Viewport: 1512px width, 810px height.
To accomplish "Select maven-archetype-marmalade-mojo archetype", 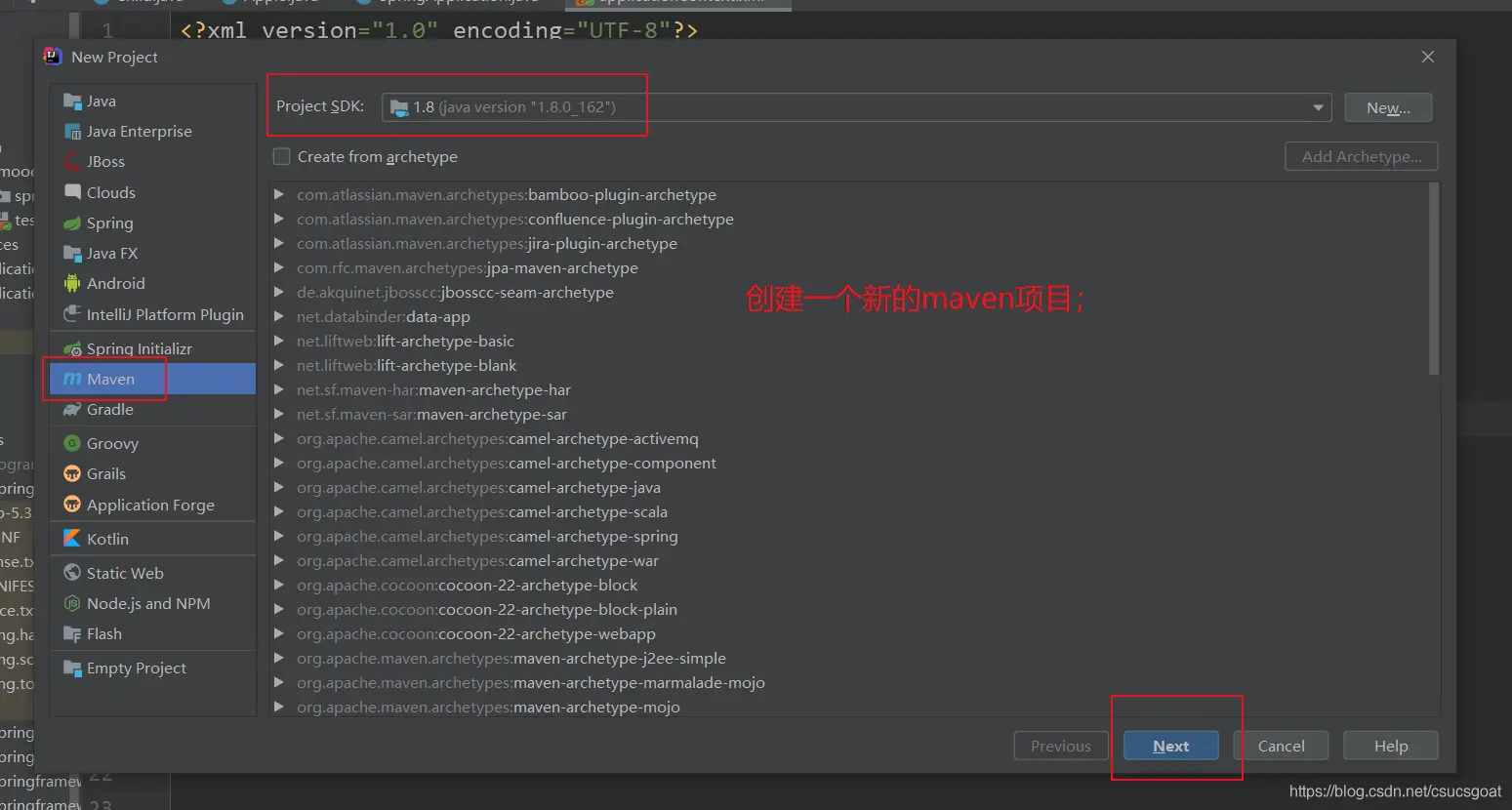I will point(531,682).
